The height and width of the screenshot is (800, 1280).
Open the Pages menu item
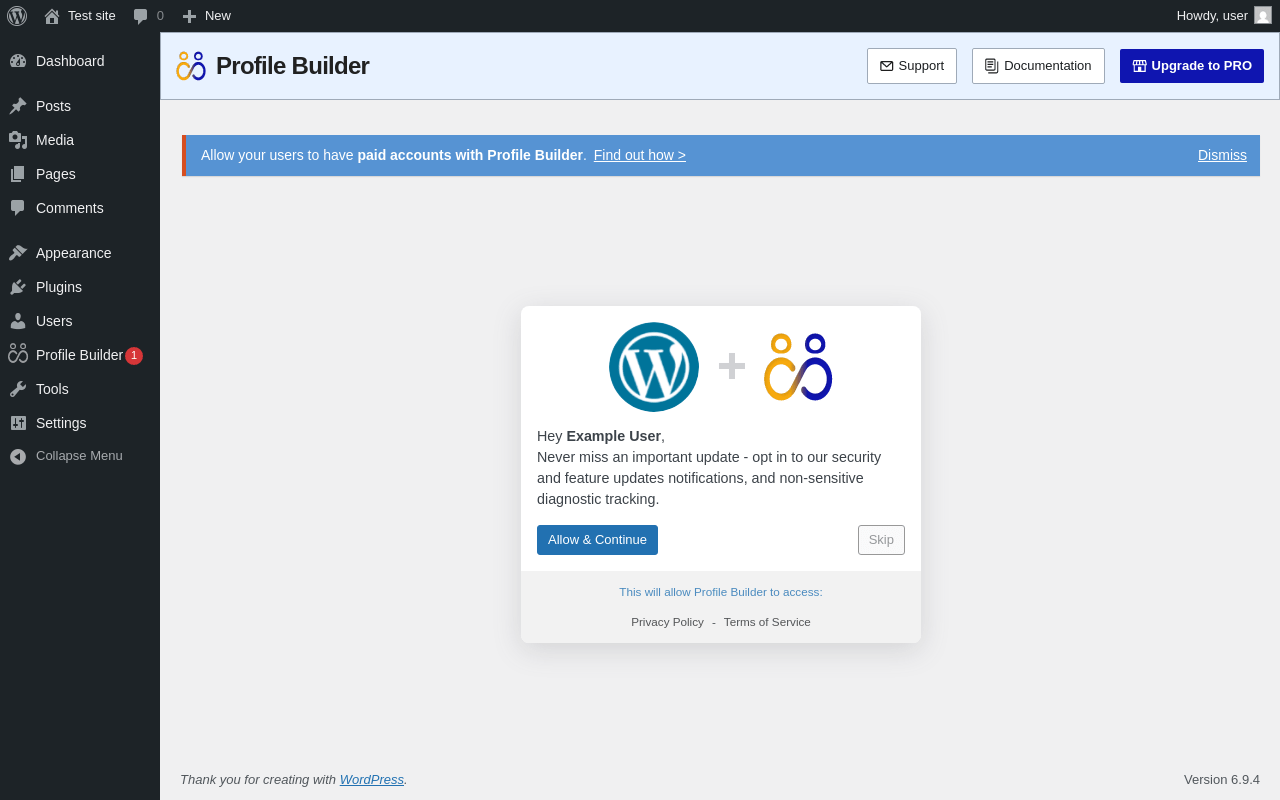click(x=80, y=174)
